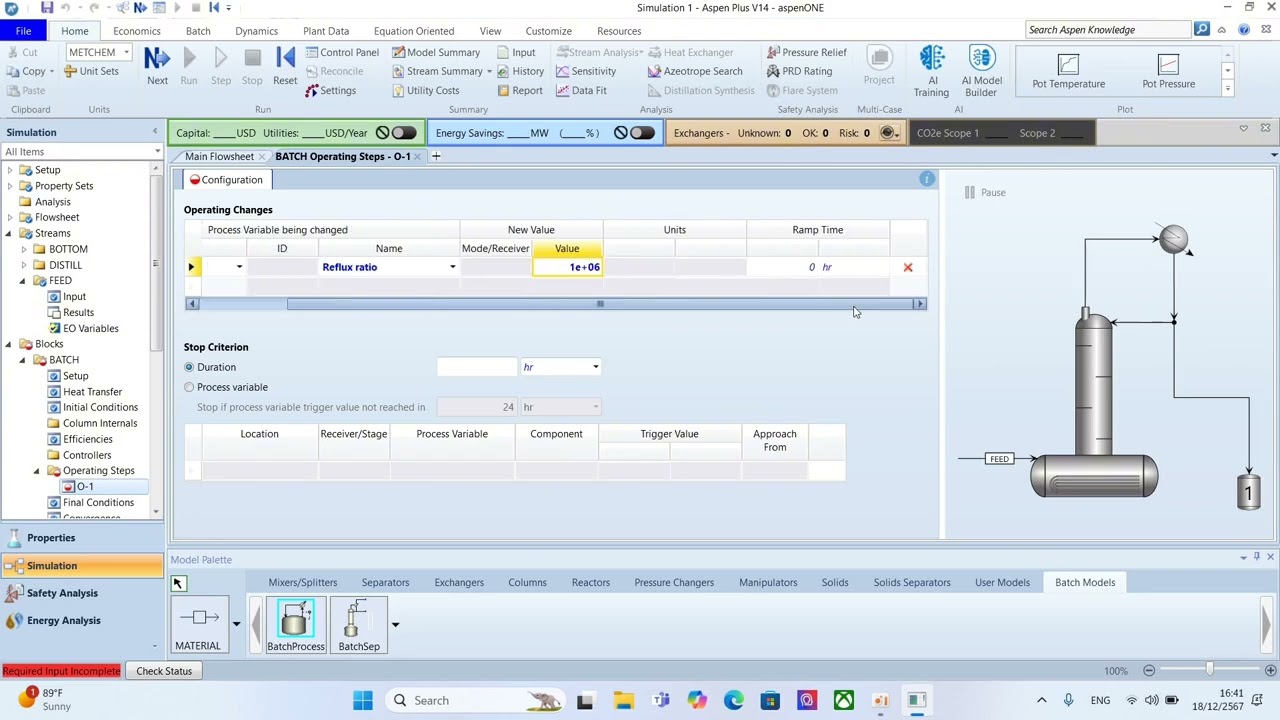Image resolution: width=1280 pixels, height=720 pixels.
Task: Open the Reactors palette tab
Action: point(590,582)
